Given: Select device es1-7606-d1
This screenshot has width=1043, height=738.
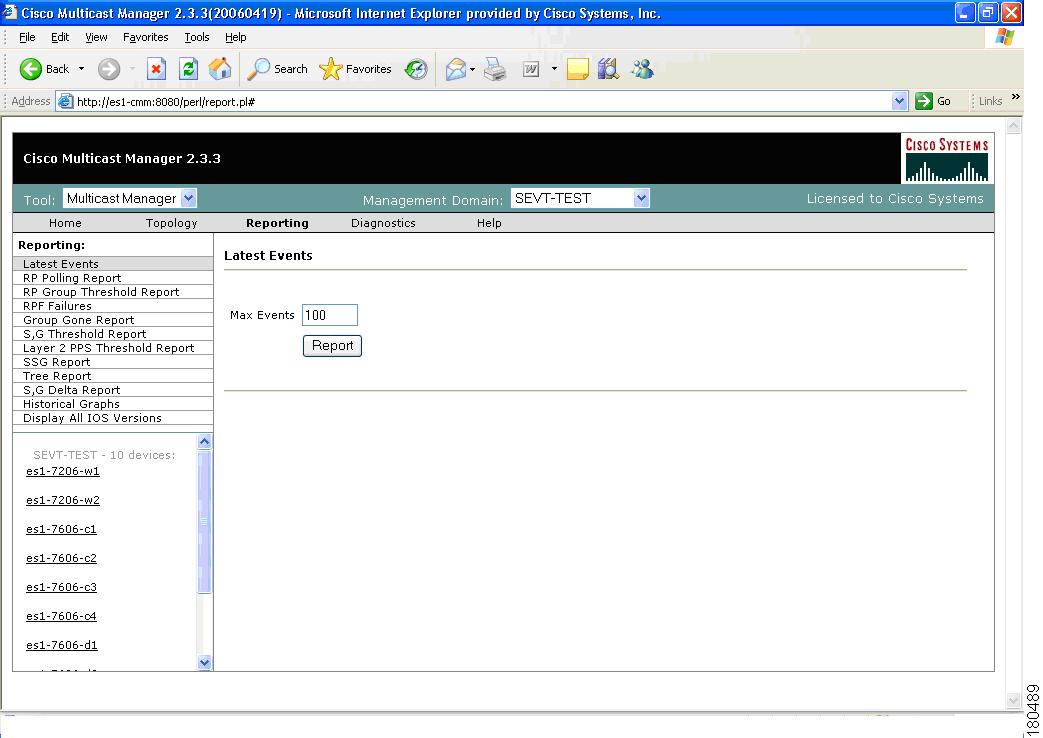Looking at the screenshot, I should 62,646.
